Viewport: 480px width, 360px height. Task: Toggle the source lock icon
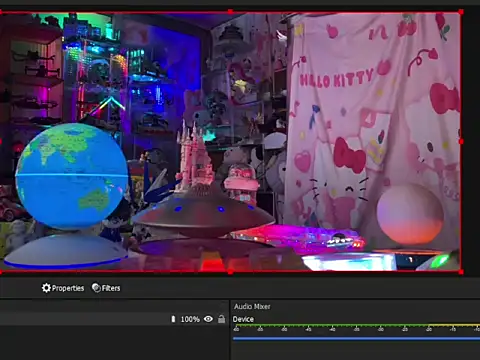click(x=221, y=319)
